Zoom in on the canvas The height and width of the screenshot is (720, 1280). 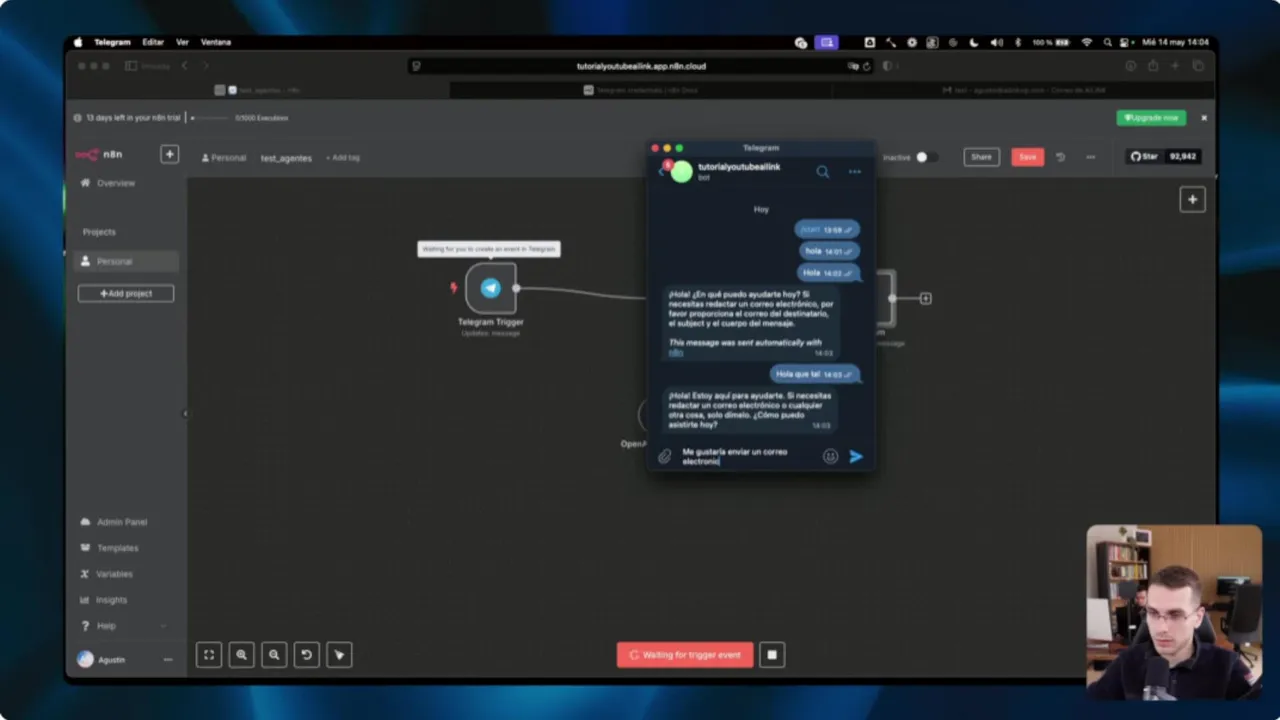coord(241,655)
